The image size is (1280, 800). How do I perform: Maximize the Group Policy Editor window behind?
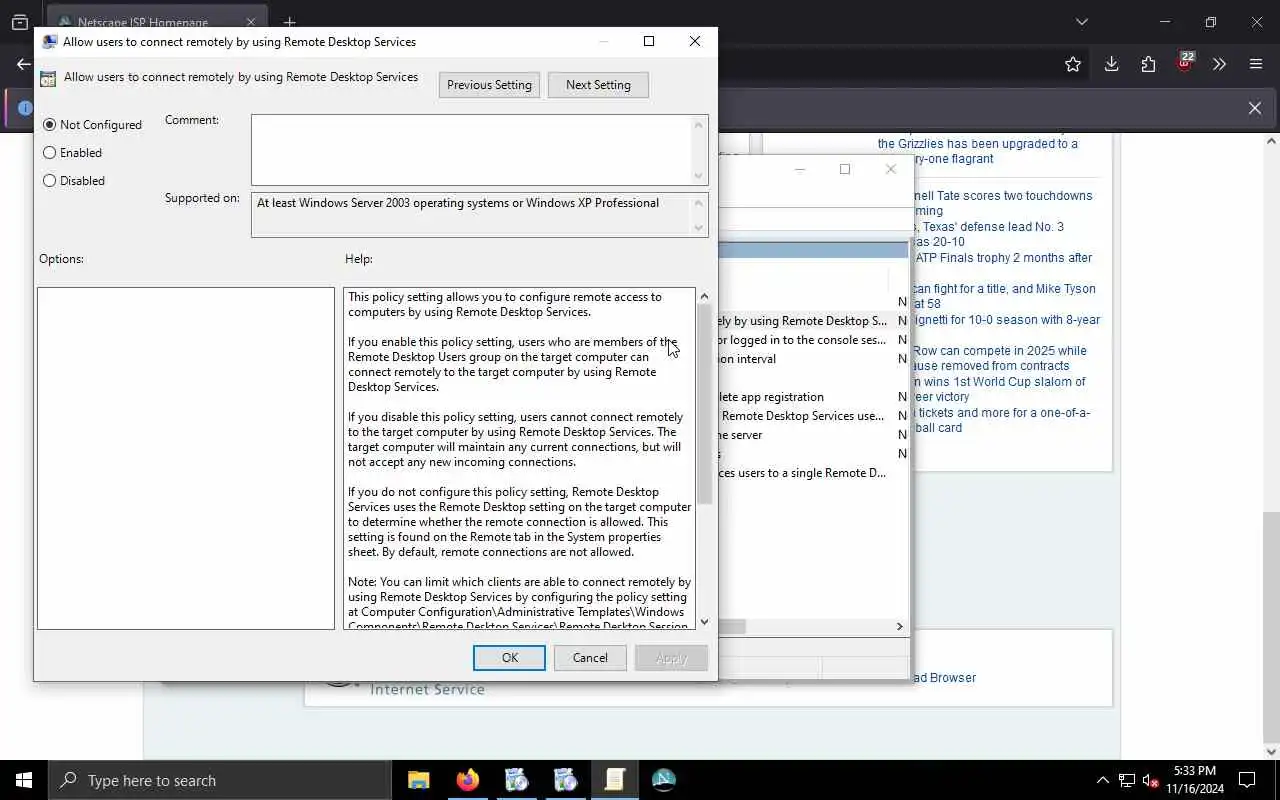coord(845,169)
